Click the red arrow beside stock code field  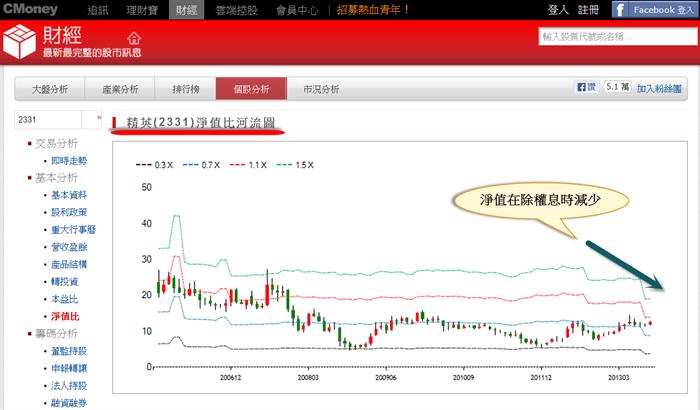click(99, 117)
